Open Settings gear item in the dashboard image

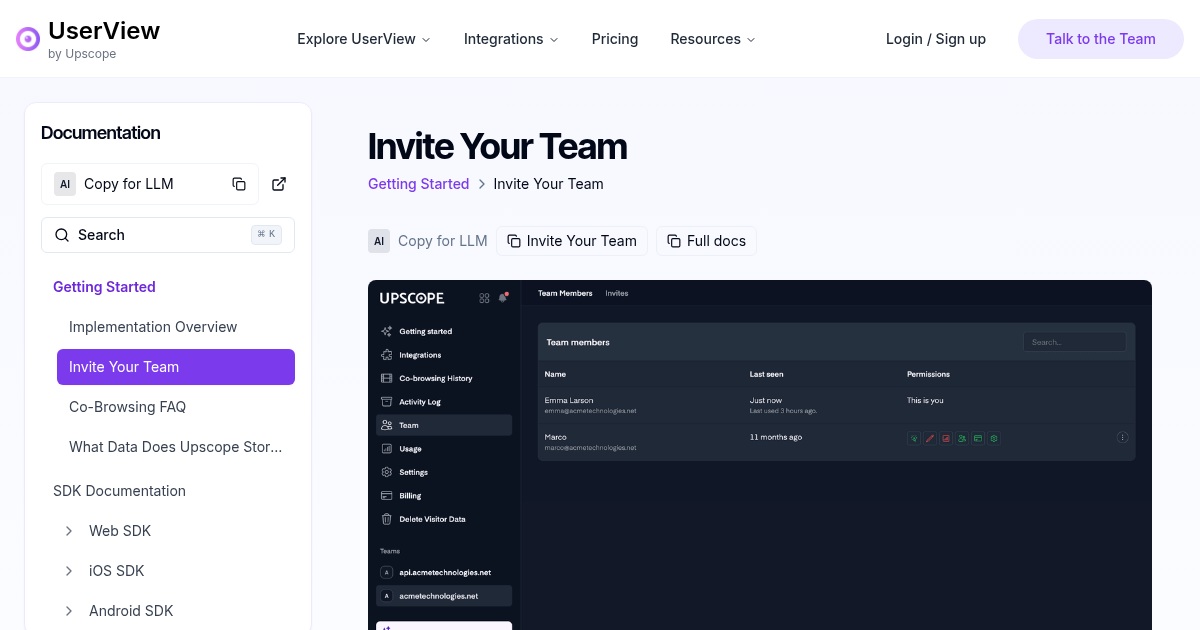coord(444,472)
